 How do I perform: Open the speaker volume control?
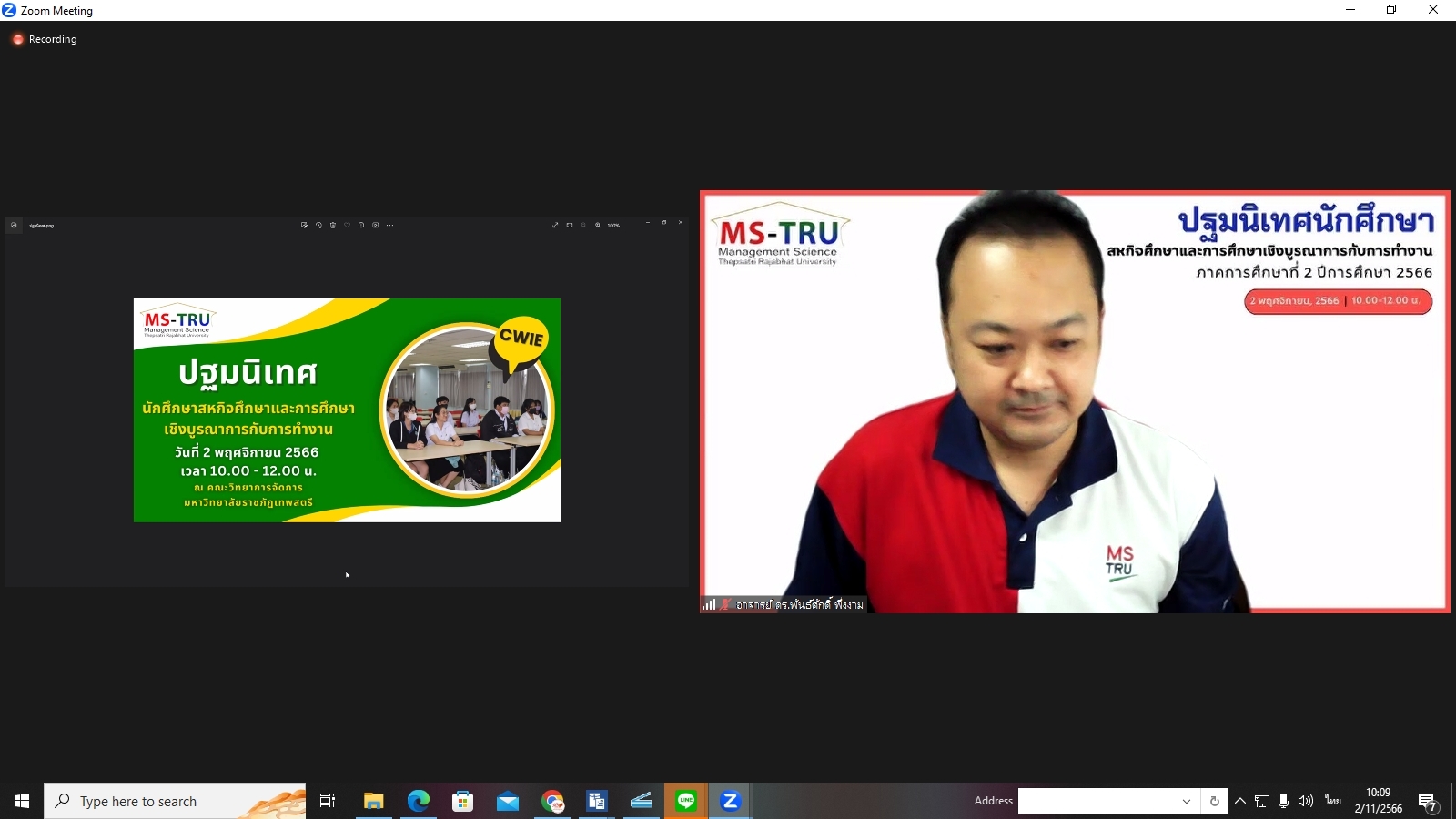click(x=1306, y=801)
